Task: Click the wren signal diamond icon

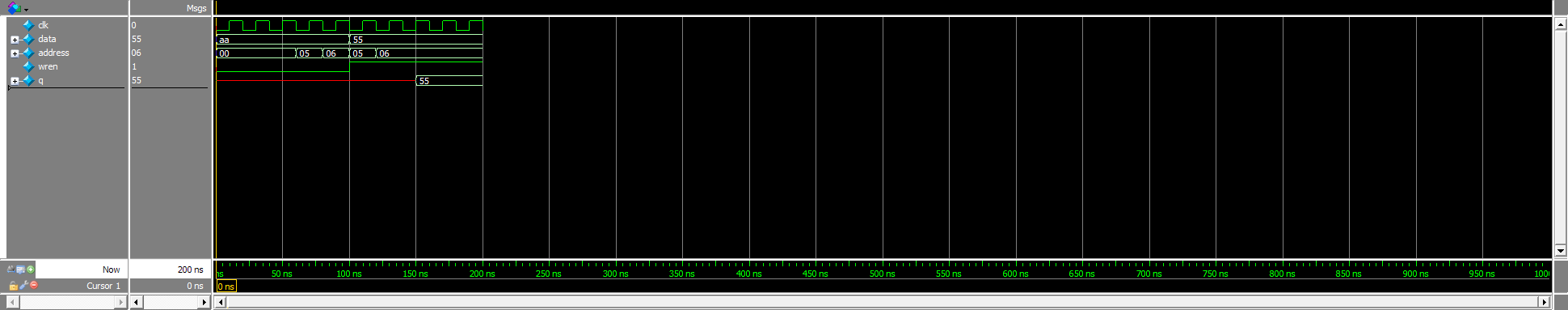Action: coord(29,66)
